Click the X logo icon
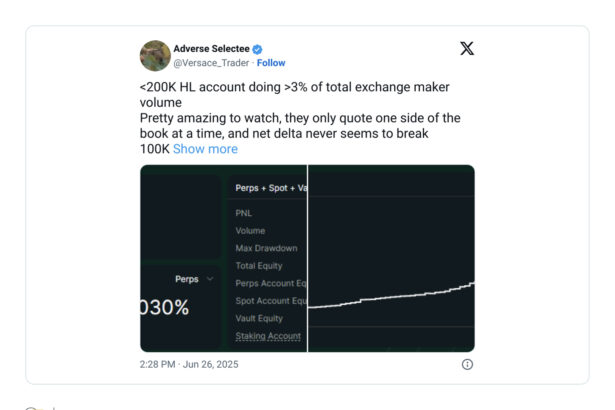The height and width of the screenshot is (410, 615). (466, 48)
